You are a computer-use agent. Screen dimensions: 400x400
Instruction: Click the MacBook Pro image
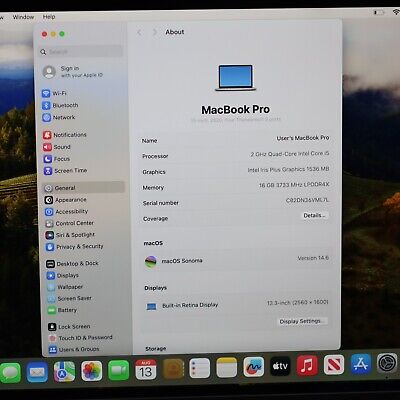click(236, 78)
